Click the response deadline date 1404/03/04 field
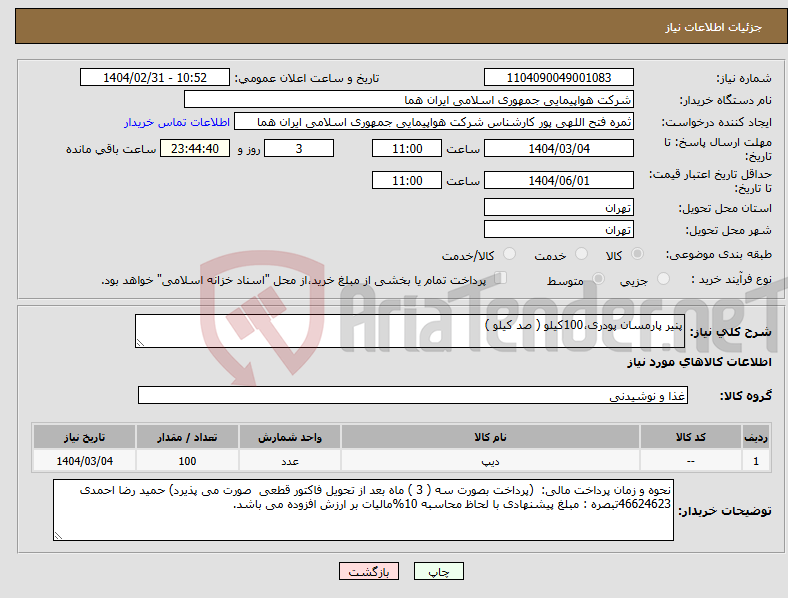 [x=558, y=148]
